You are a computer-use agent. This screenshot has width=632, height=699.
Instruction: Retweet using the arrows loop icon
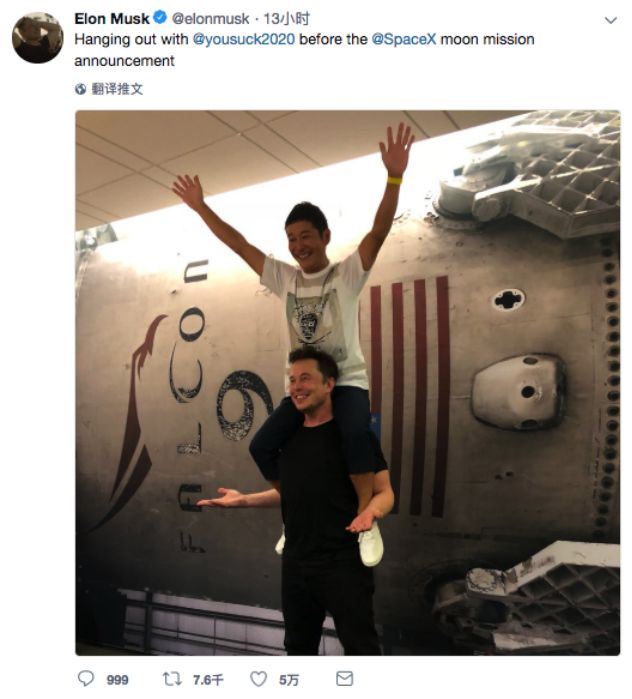(172, 679)
